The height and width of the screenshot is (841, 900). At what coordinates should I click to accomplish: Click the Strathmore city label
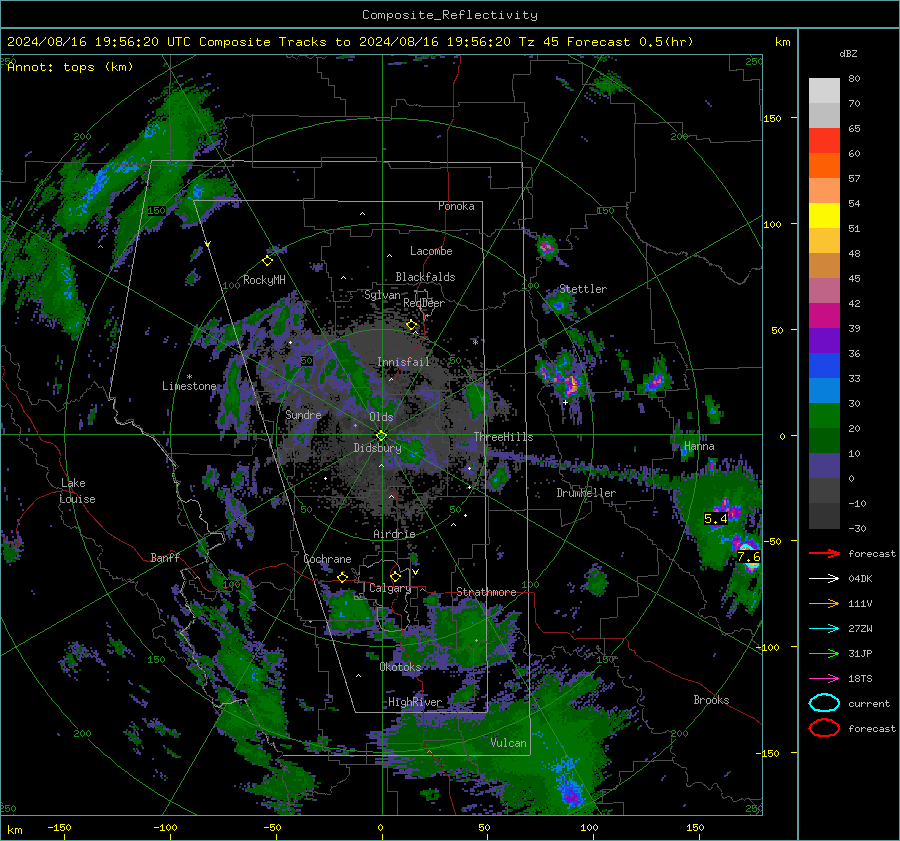click(x=486, y=592)
